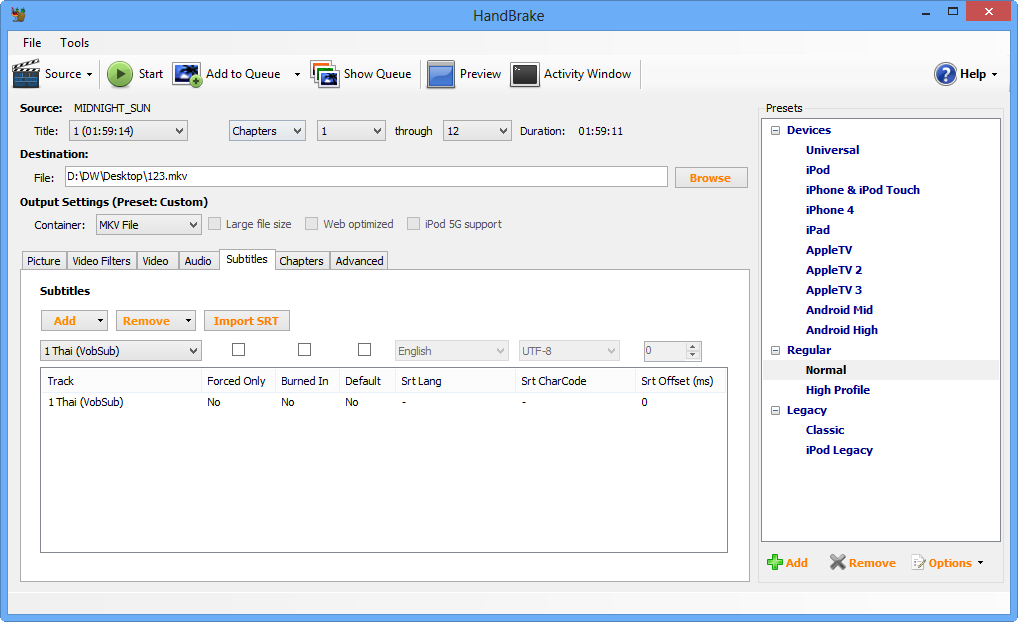The height and width of the screenshot is (622, 1018).
Task: Switch to the Video Filters tab
Action: point(101,260)
